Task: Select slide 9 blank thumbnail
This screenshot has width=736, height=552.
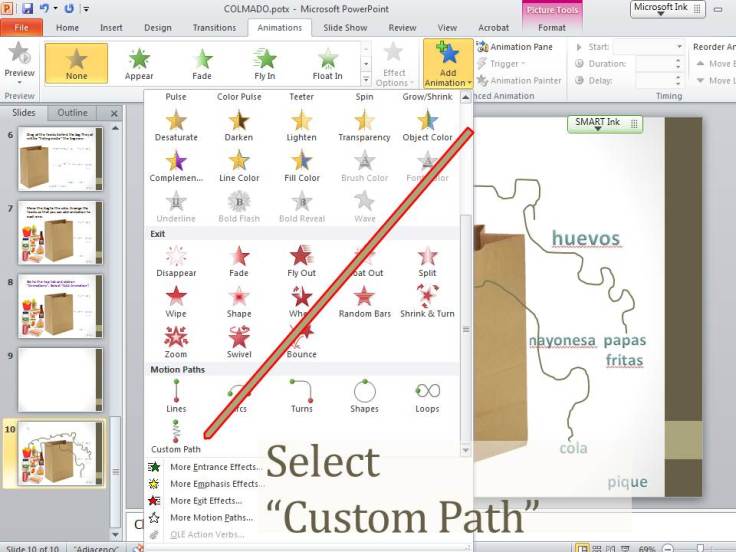Action: tap(60, 380)
